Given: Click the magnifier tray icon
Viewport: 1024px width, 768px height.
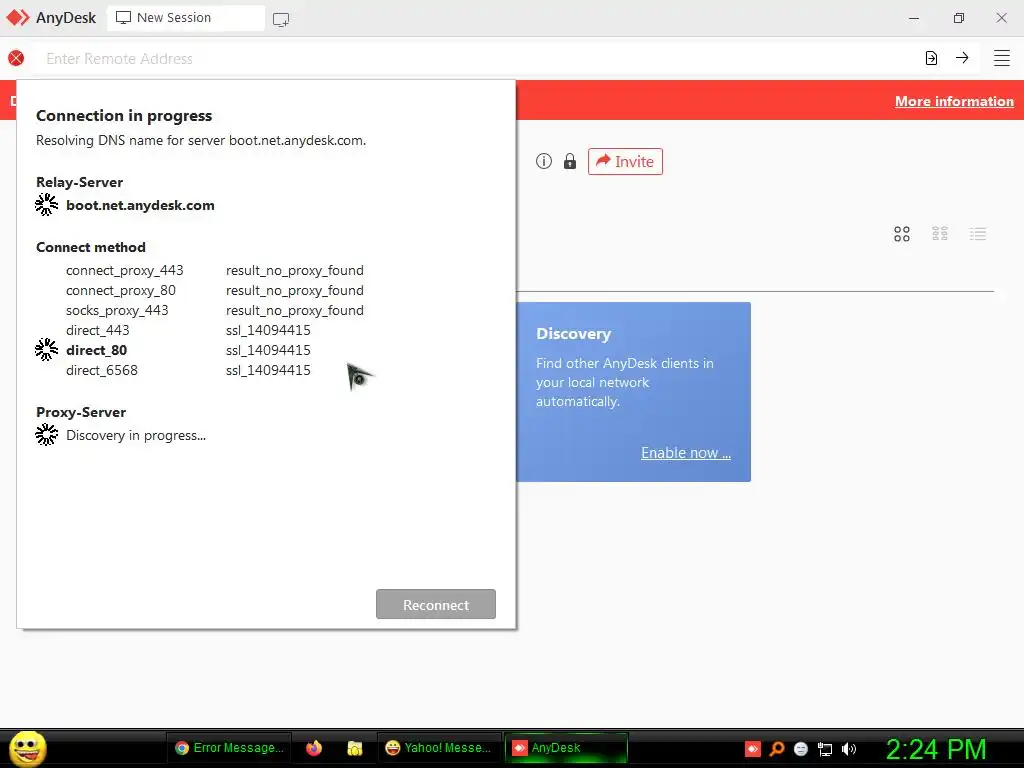Looking at the screenshot, I should tap(777, 749).
